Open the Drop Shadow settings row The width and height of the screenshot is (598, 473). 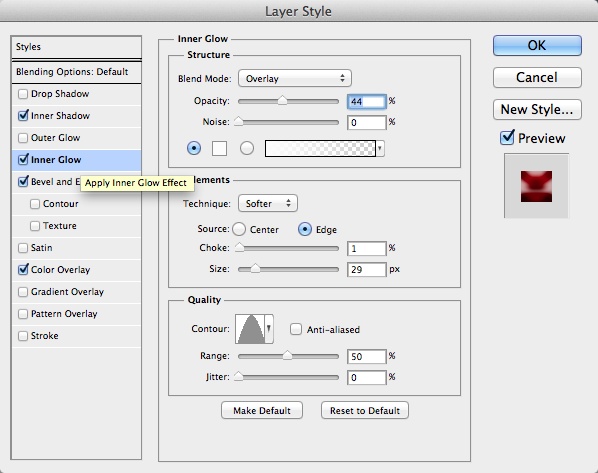77,94
